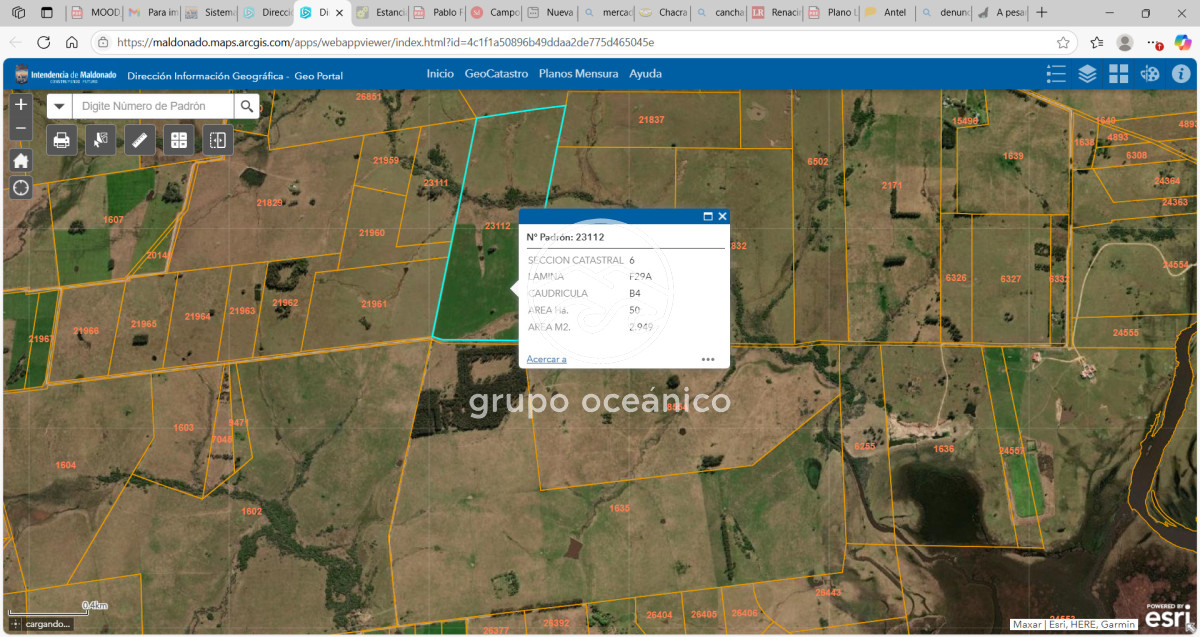Open the Ayuda menu
The width and height of the screenshot is (1200, 637).
tap(643, 73)
